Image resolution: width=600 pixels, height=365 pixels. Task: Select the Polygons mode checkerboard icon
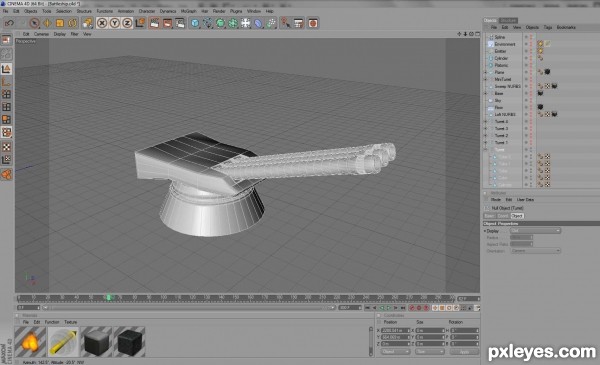(x=7, y=147)
